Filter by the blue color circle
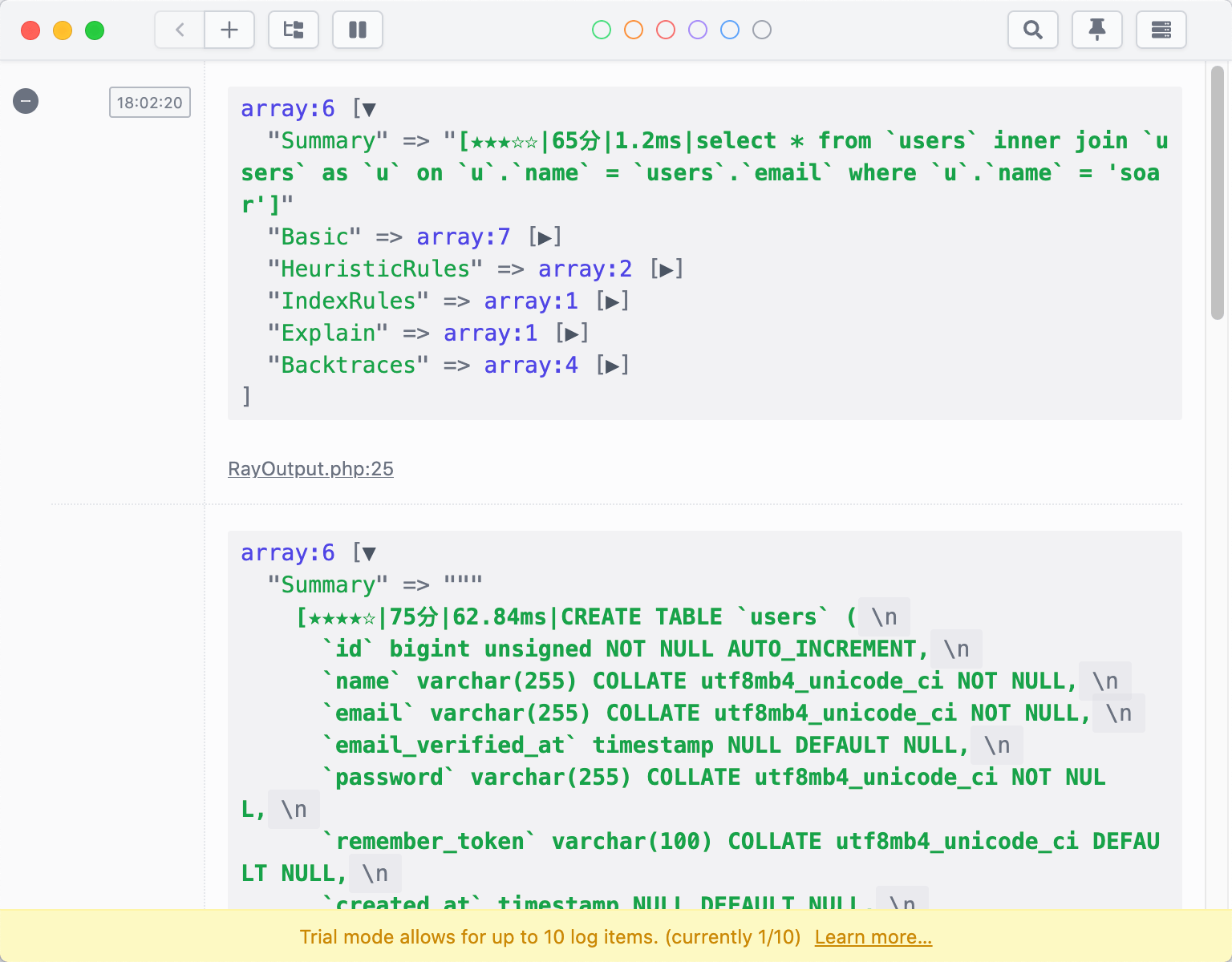This screenshot has height=962, width=1232. 730,30
